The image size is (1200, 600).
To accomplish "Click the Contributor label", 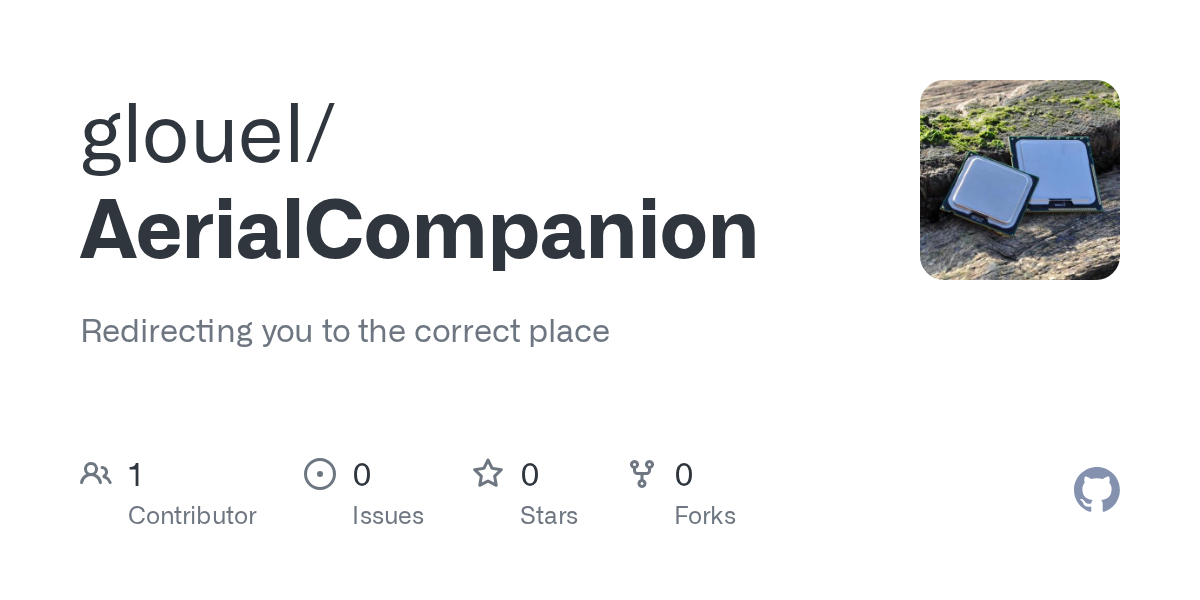I will pyautogui.click(x=192, y=516).
